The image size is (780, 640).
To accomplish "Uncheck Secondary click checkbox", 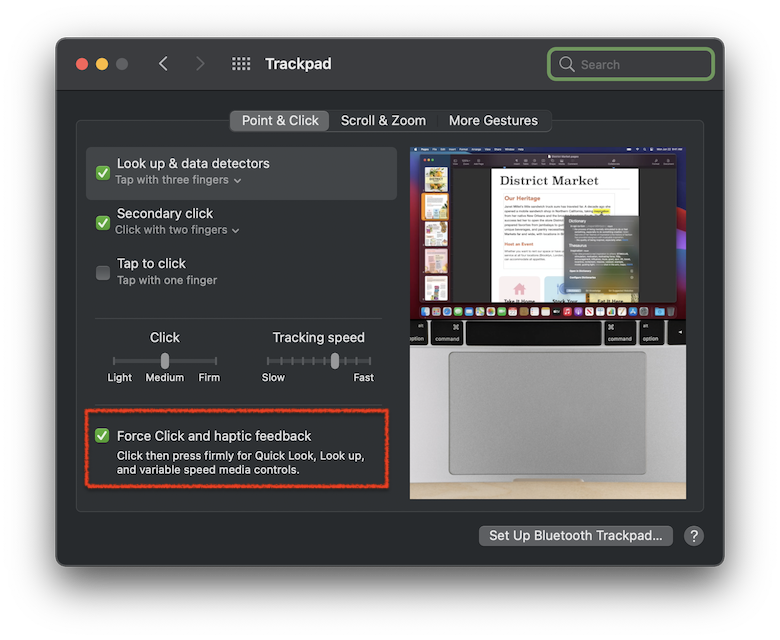I will [103, 222].
